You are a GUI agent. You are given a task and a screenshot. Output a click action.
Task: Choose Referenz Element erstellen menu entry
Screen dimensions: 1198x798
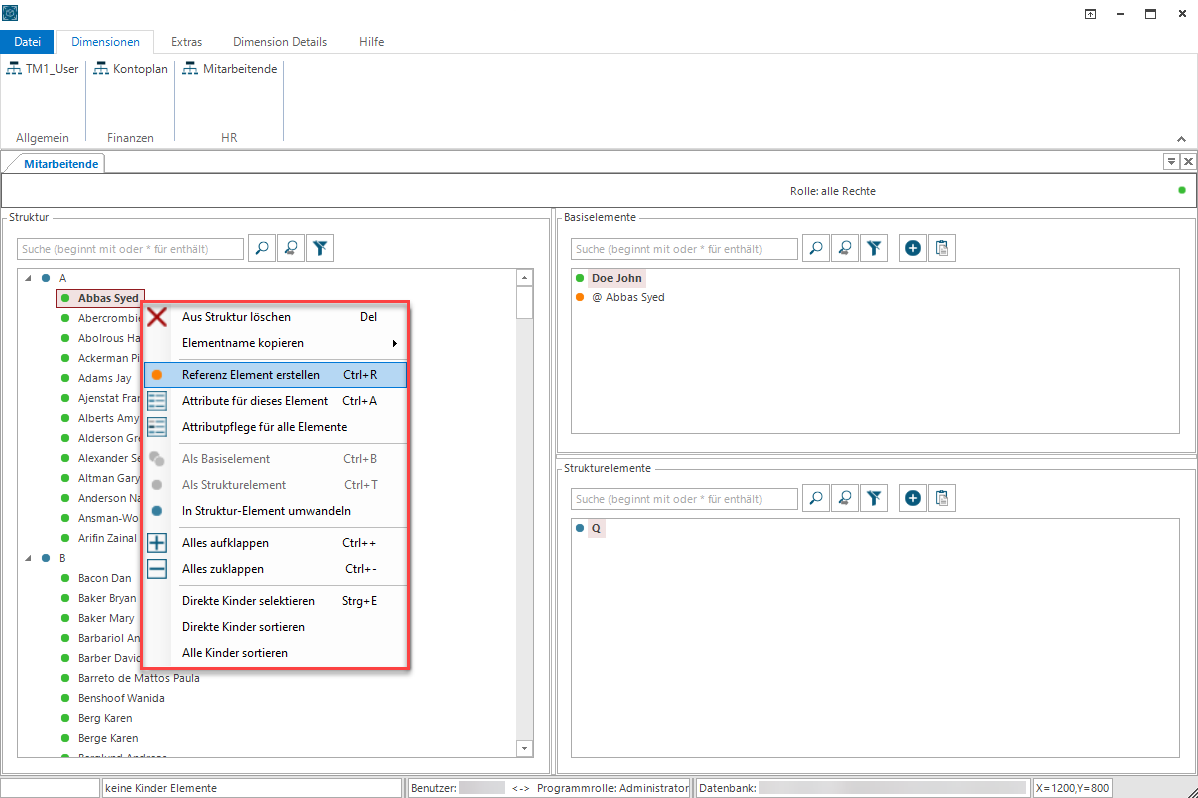pos(275,375)
